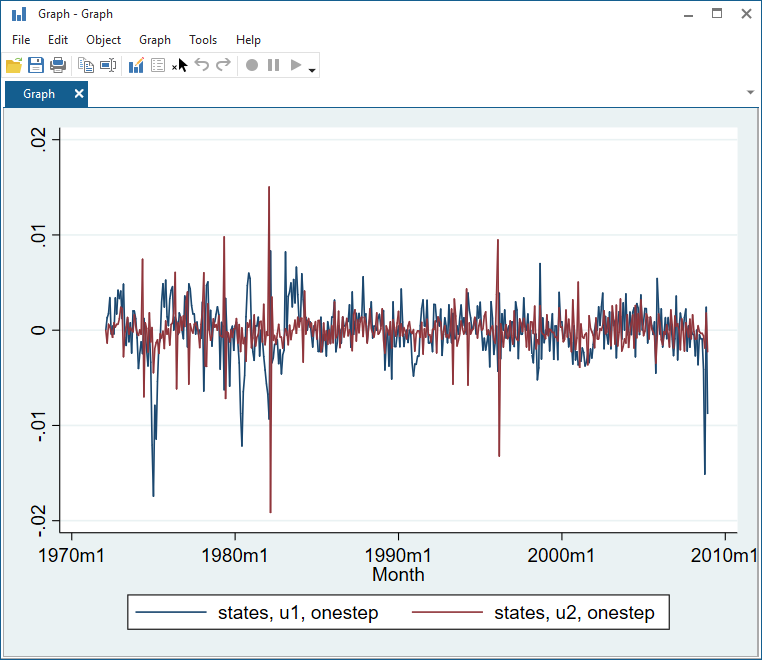Click the "-.01" y-axis label

point(38,426)
